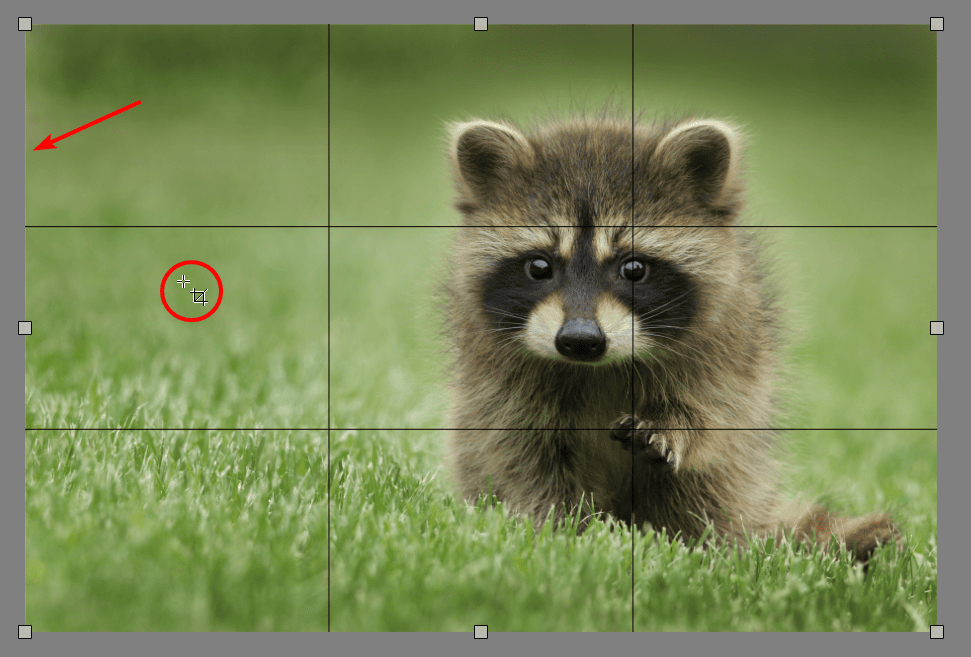Click the upper-right grid line intersection
The image size is (971, 657).
[x=633, y=227]
